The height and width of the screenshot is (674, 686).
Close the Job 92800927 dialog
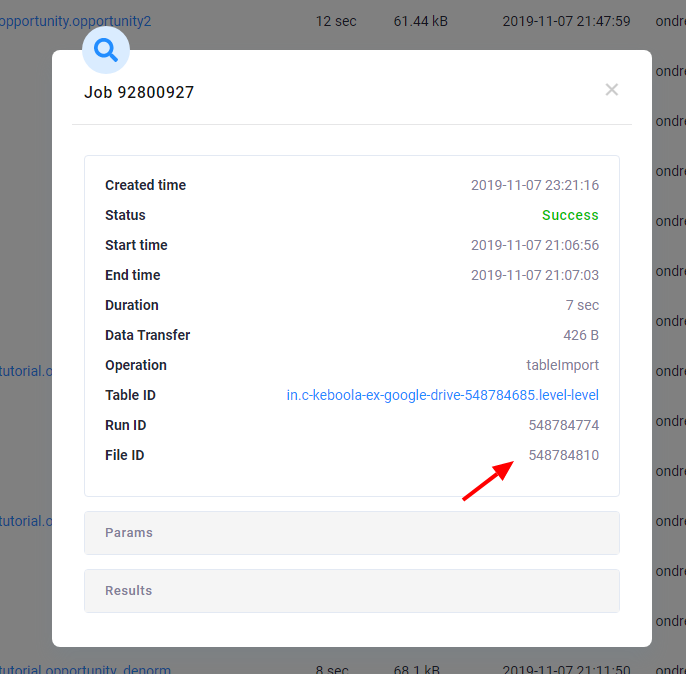pyautogui.click(x=611, y=90)
